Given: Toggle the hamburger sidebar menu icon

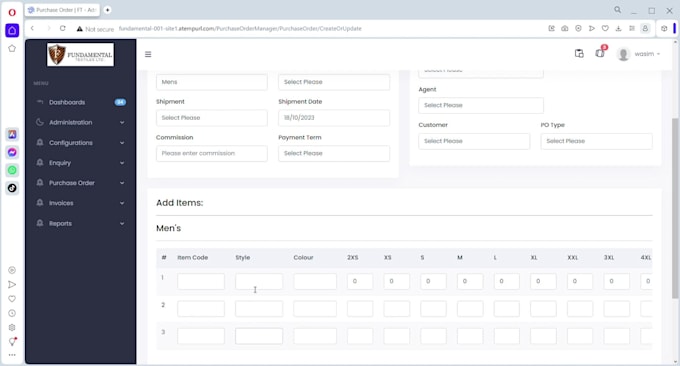Looking at the screenshot, I should point(148,54).
